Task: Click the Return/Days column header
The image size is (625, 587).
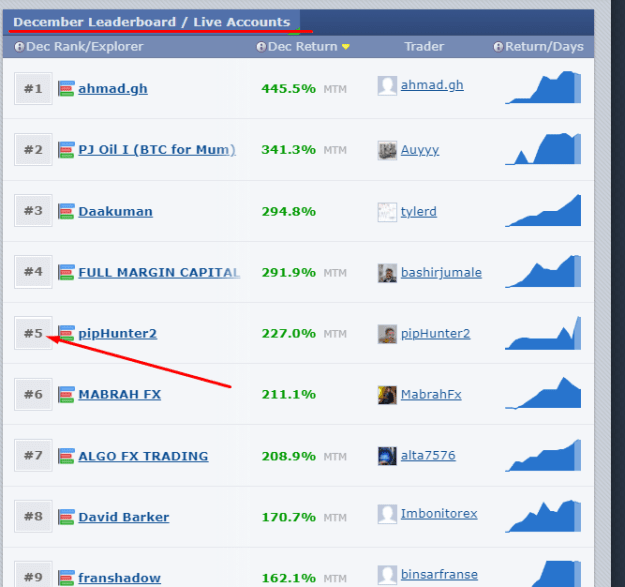Action: (544, 47)
